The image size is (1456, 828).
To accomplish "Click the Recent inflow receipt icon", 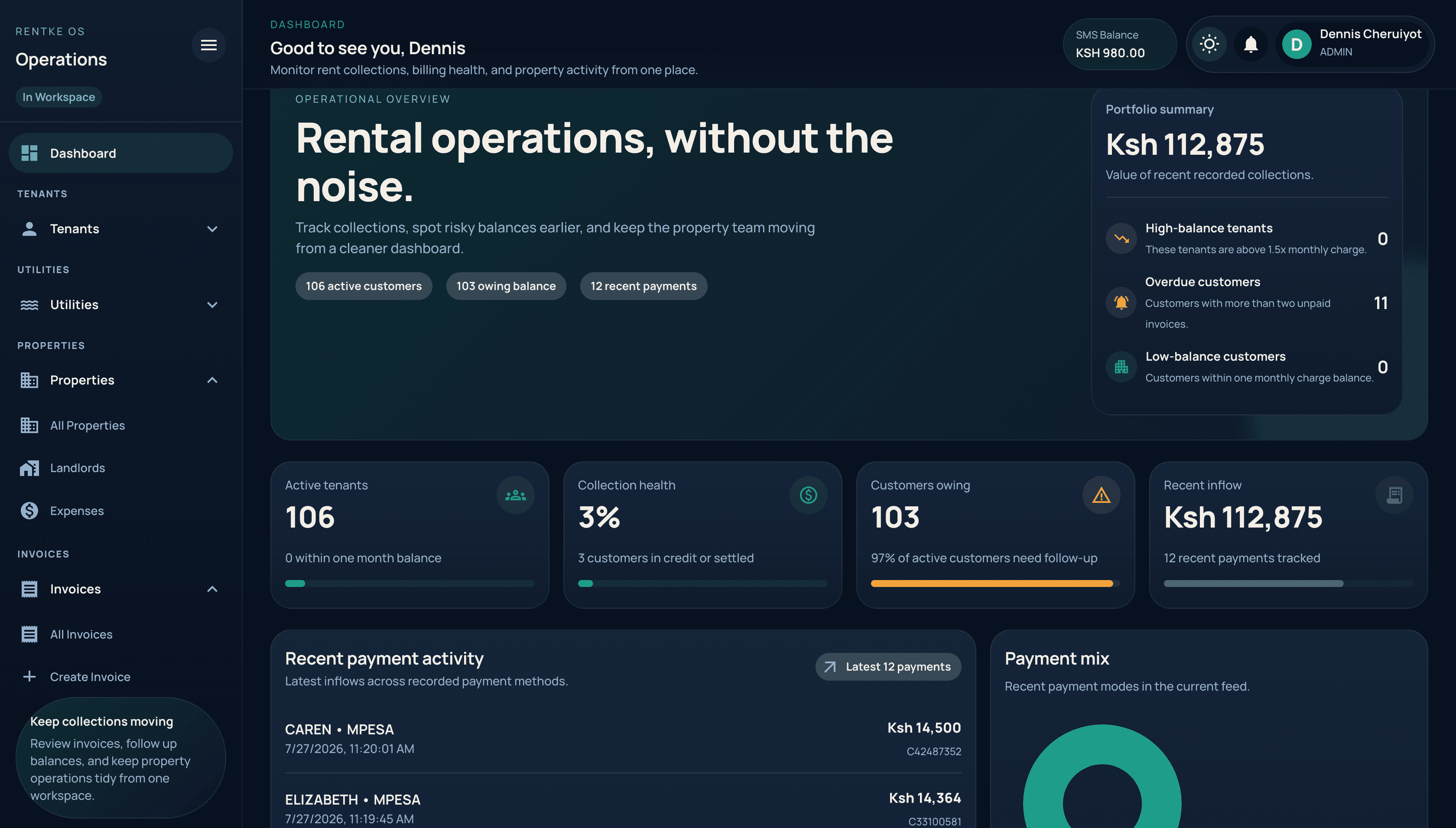I will click(x=1394, y=495).
